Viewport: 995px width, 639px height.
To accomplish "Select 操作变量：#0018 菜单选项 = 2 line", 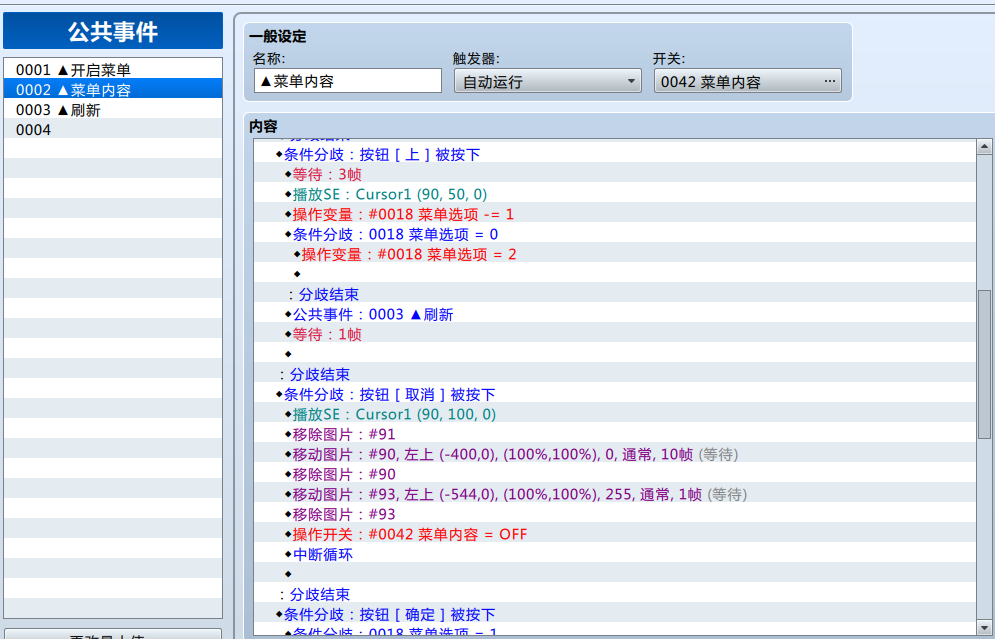I will [614, 254].
